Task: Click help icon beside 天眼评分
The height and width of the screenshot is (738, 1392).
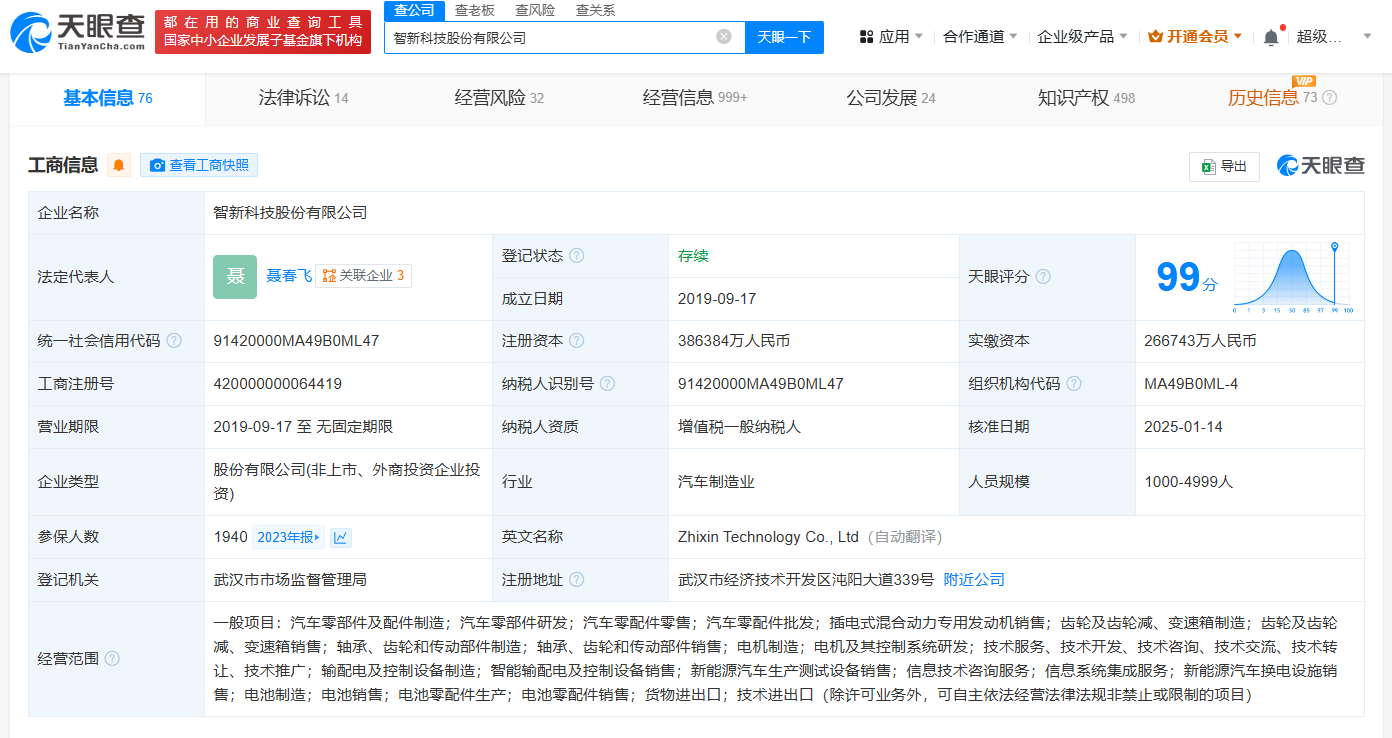Action: (x=1043, y=277)
